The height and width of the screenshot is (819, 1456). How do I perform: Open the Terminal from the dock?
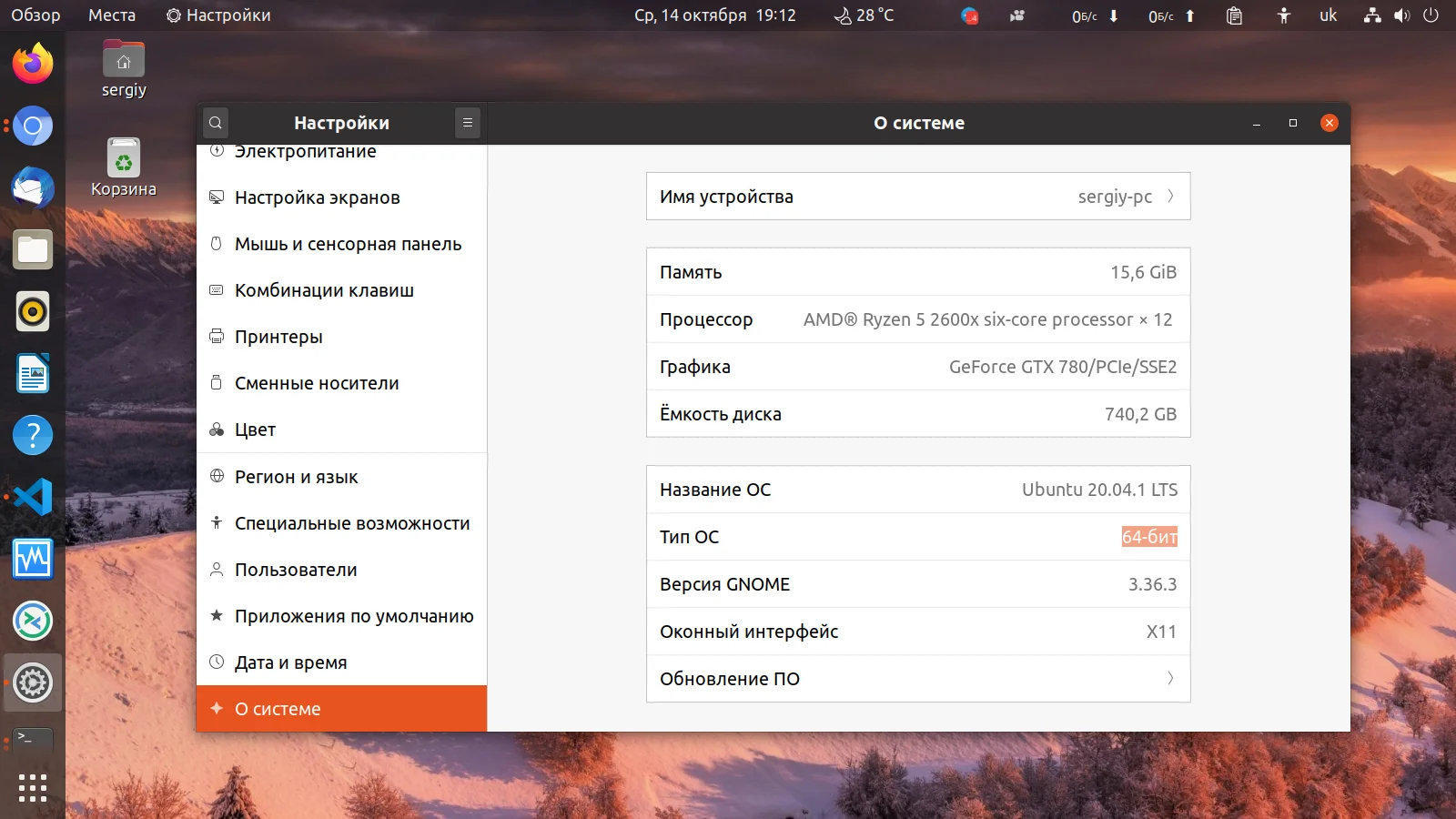[x=33, y=739]
